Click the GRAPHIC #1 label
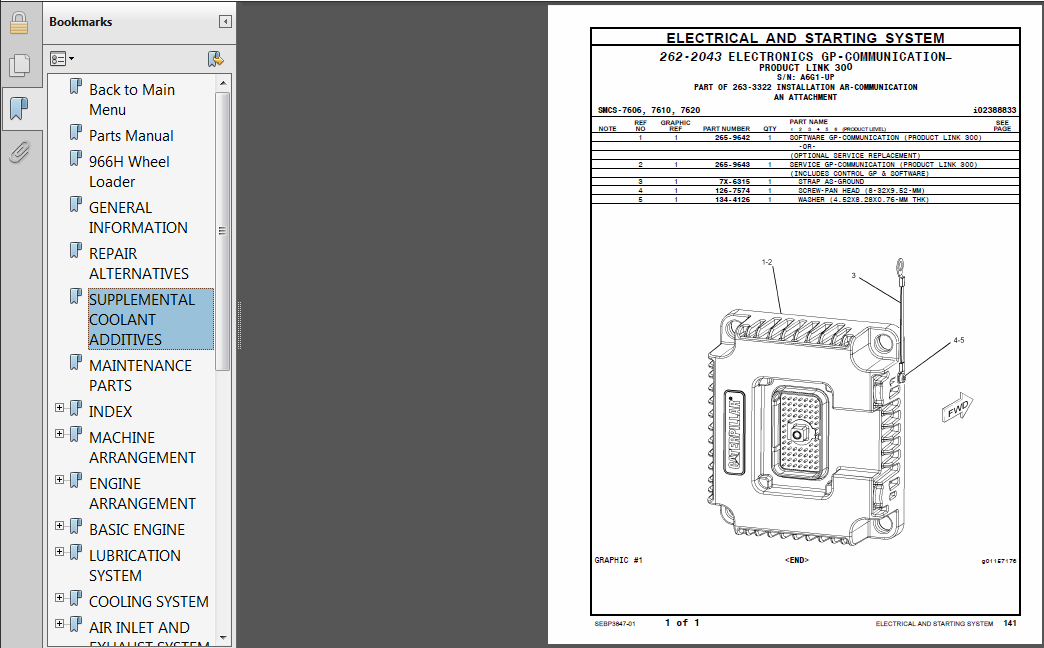 (618, 560)
